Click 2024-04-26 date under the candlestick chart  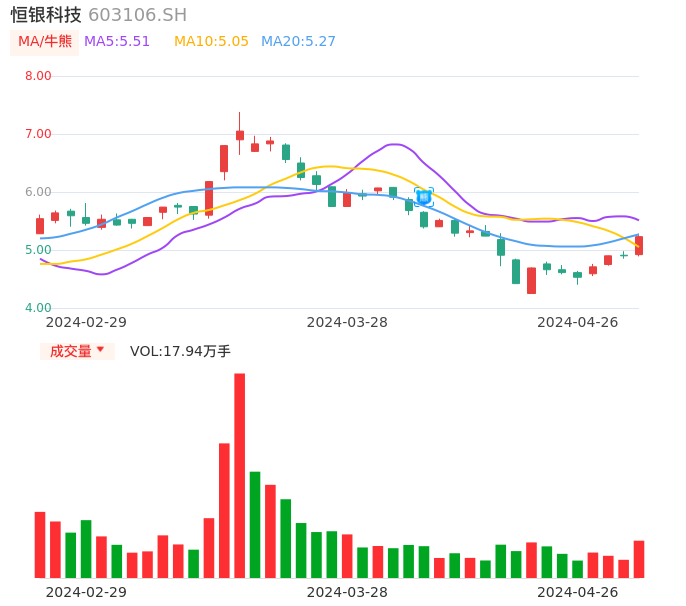[x=578, y=322]
